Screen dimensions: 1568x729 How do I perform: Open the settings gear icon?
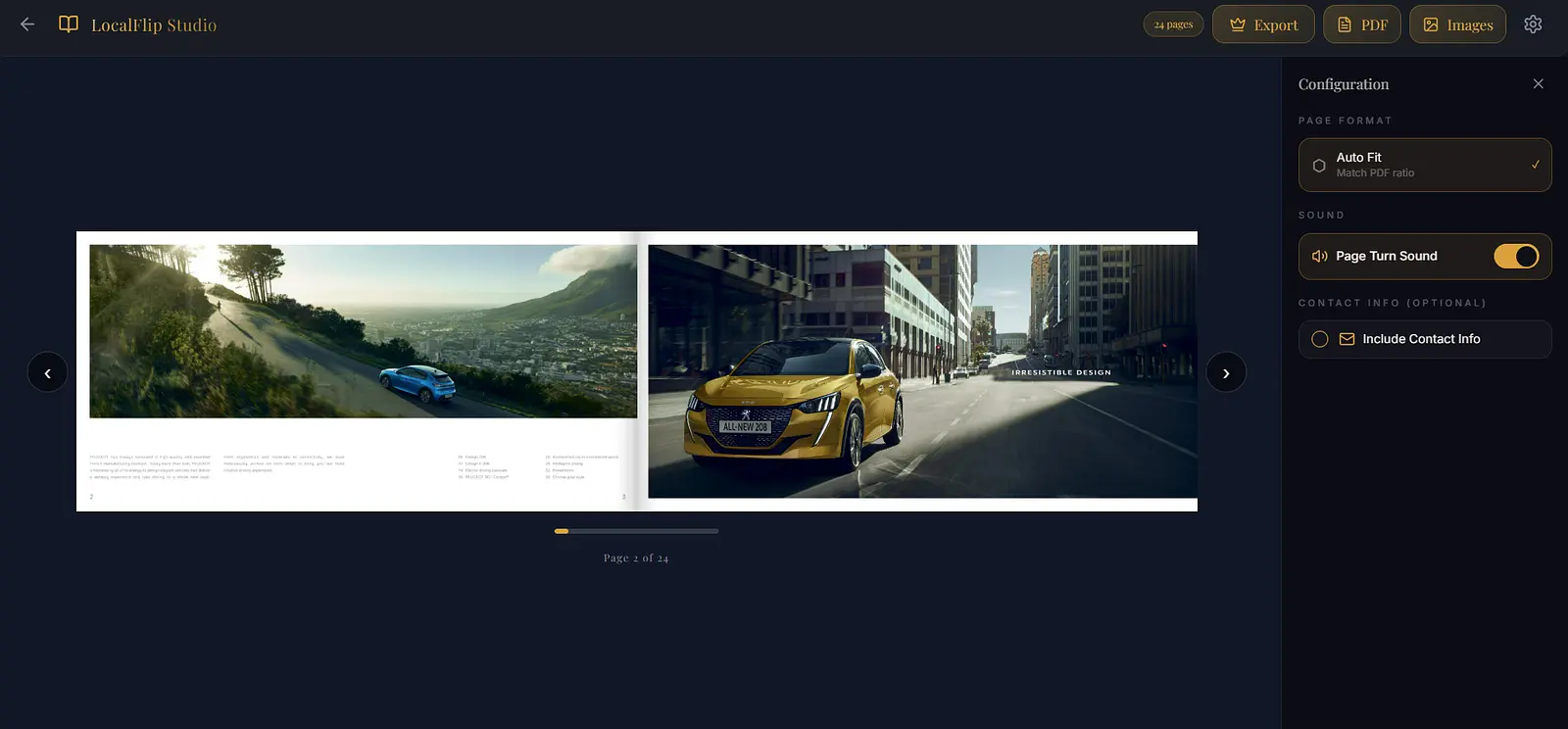[x=1533, y=24]
